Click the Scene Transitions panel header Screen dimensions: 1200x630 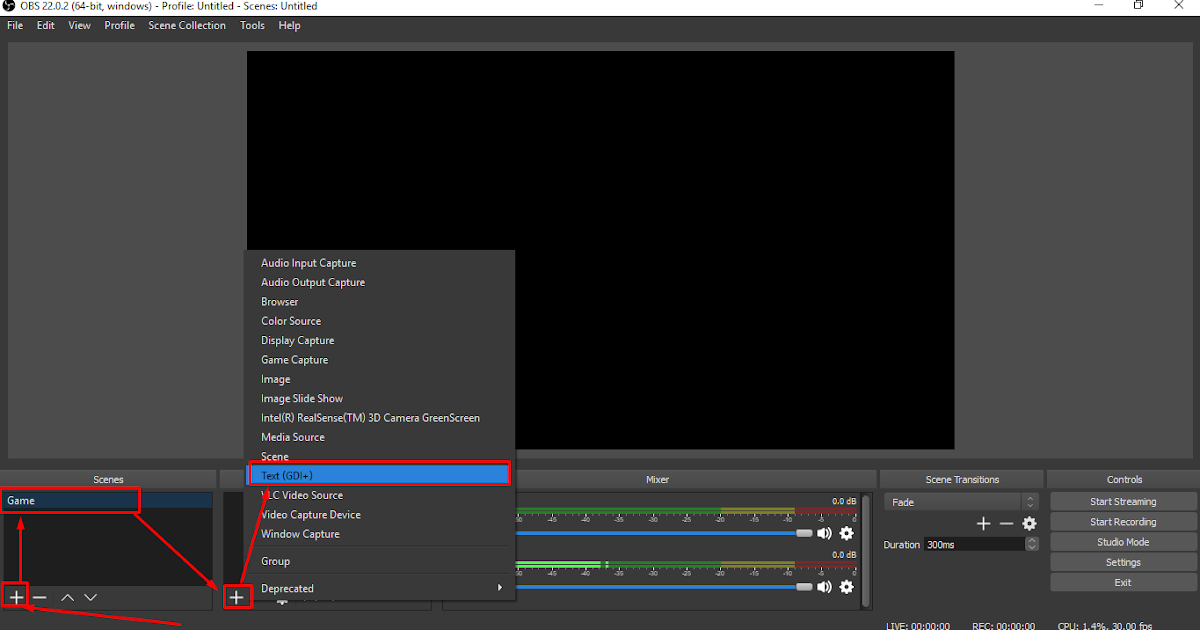click(962, 479)
